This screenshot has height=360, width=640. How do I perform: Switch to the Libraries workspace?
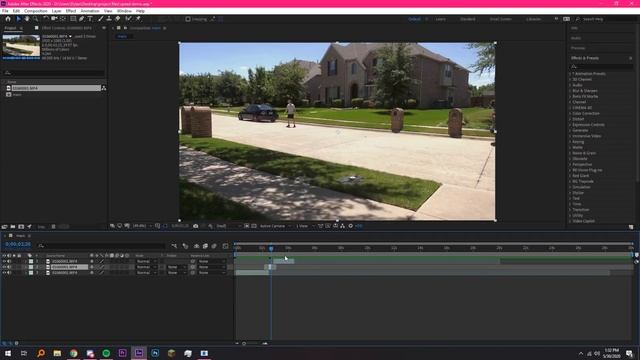pyautogui.click(x=533, y=19)
